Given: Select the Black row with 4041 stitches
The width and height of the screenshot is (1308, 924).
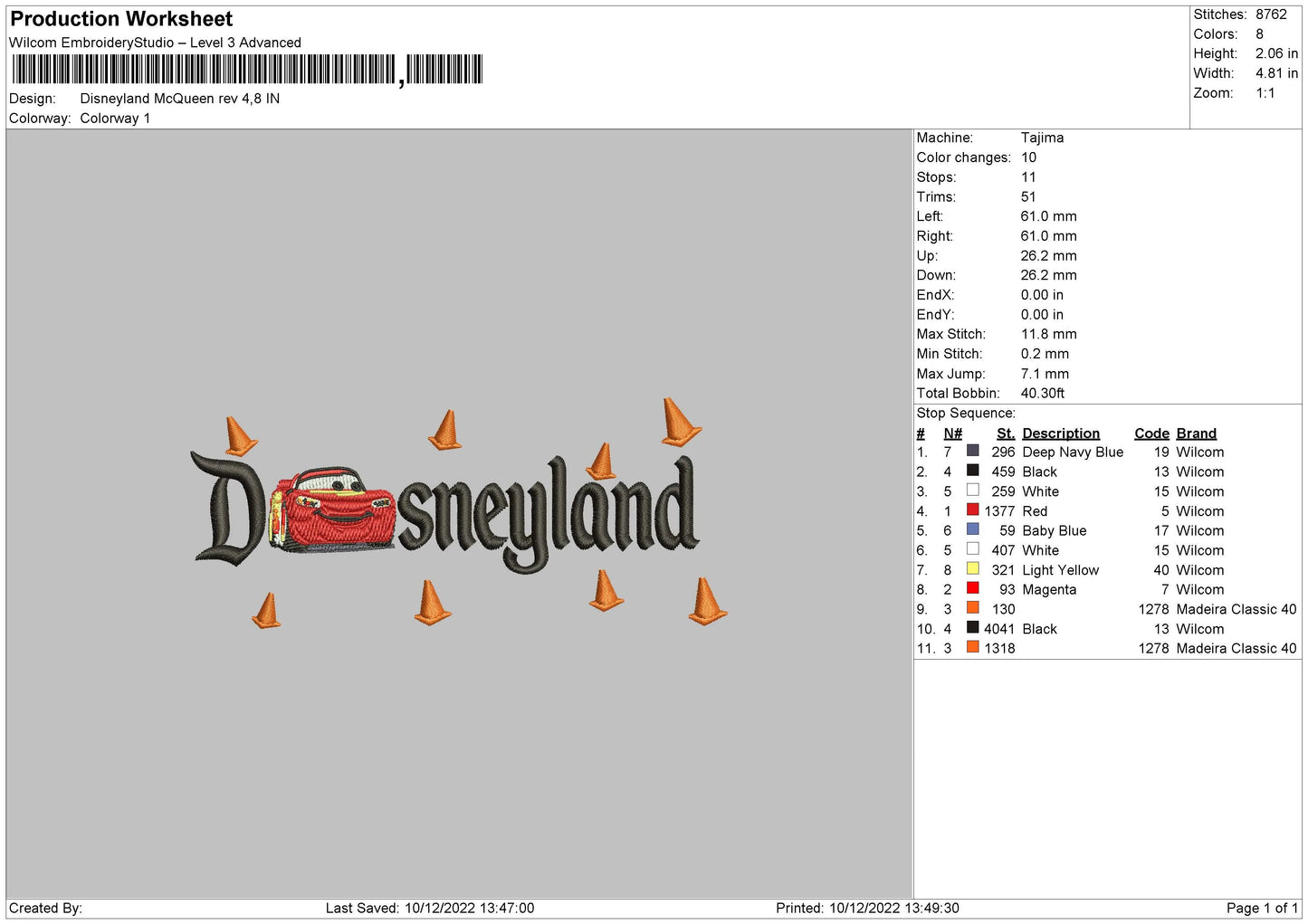Looking at the screenshot, I should tap(1108, 629).
